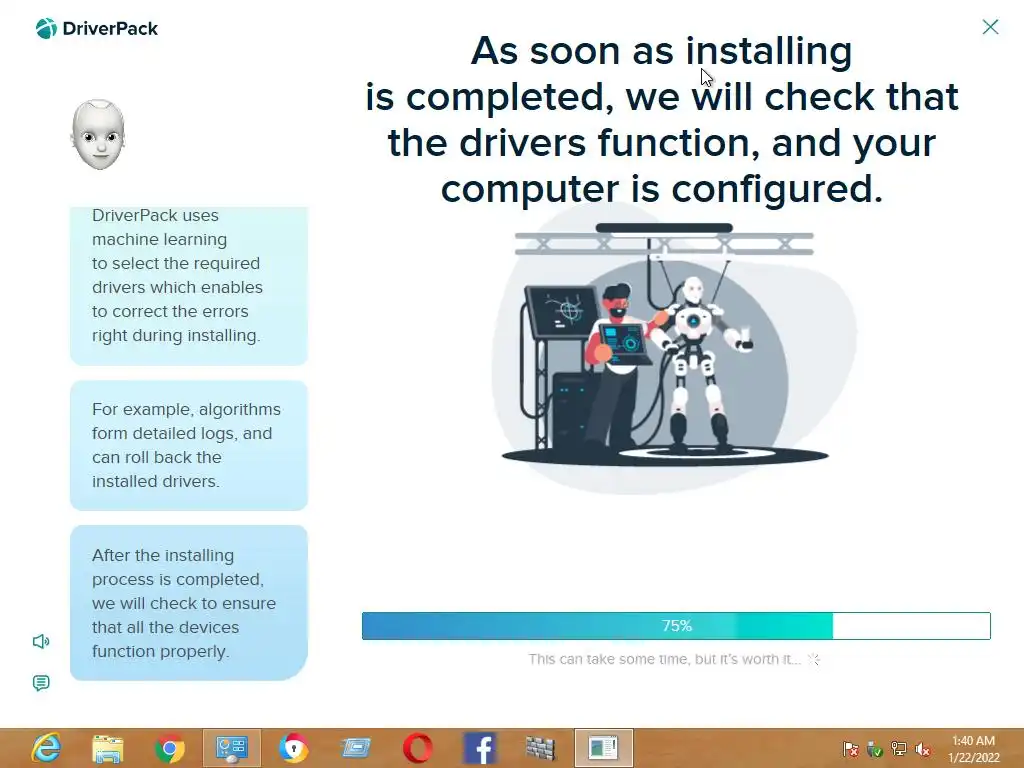Launch the Opera browser from the taskbar
The width and height of the screenshot is (1024, 768).
(x=417, y=748)
